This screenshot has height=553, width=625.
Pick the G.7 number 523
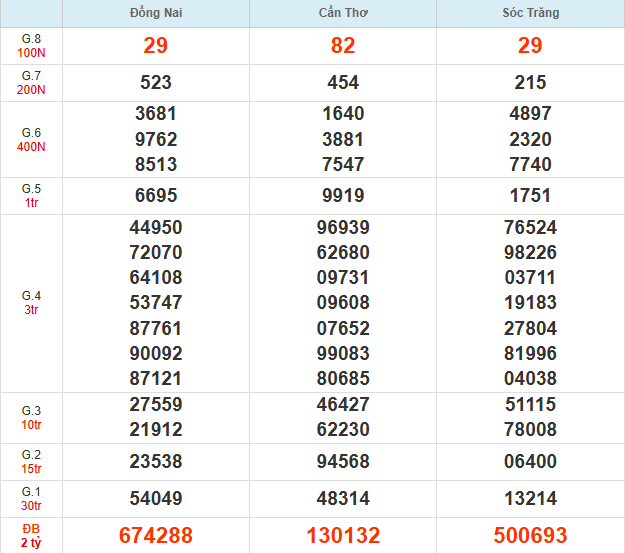coord(156,83)
